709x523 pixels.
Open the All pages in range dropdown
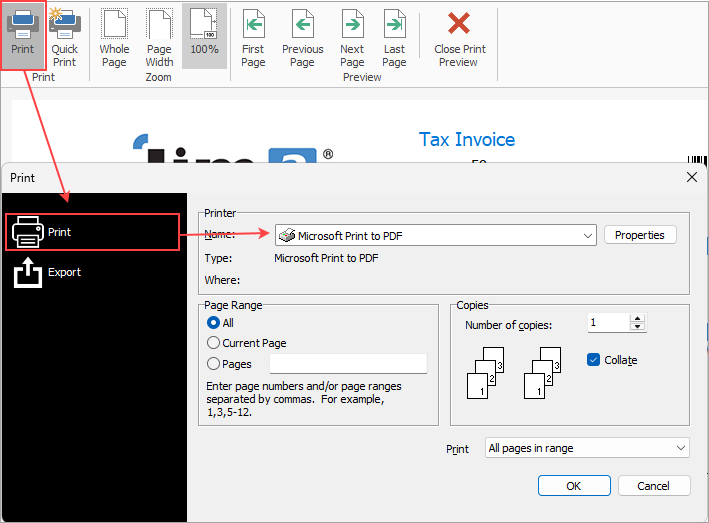(587, 448)
